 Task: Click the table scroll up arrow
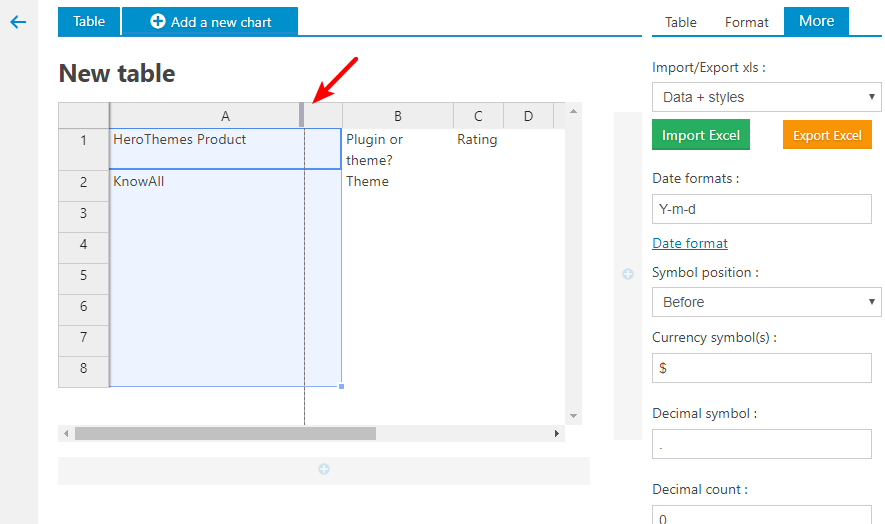tap(573, 111)
